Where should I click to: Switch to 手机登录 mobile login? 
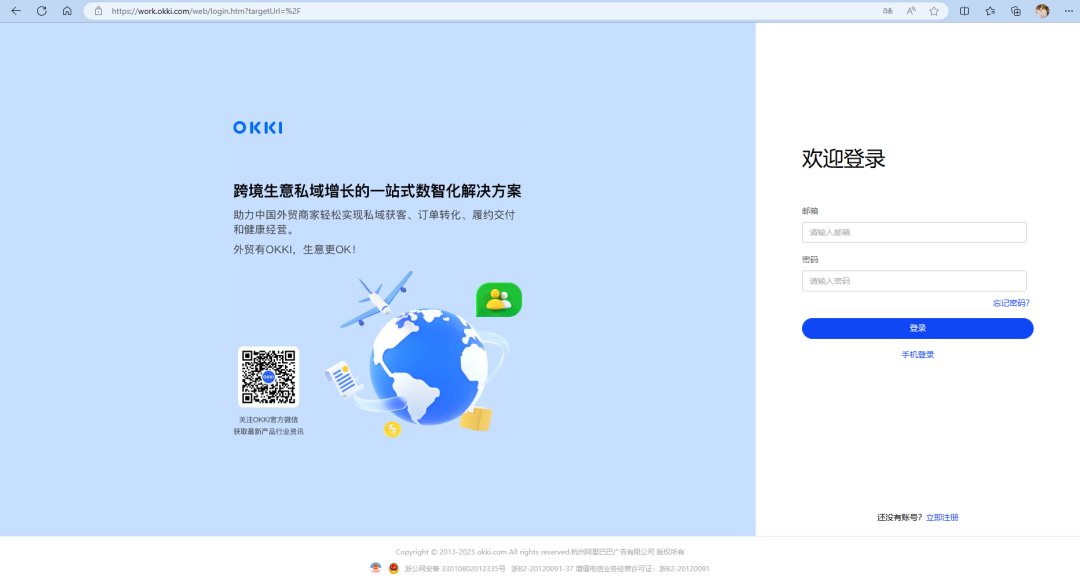(917, 355)
